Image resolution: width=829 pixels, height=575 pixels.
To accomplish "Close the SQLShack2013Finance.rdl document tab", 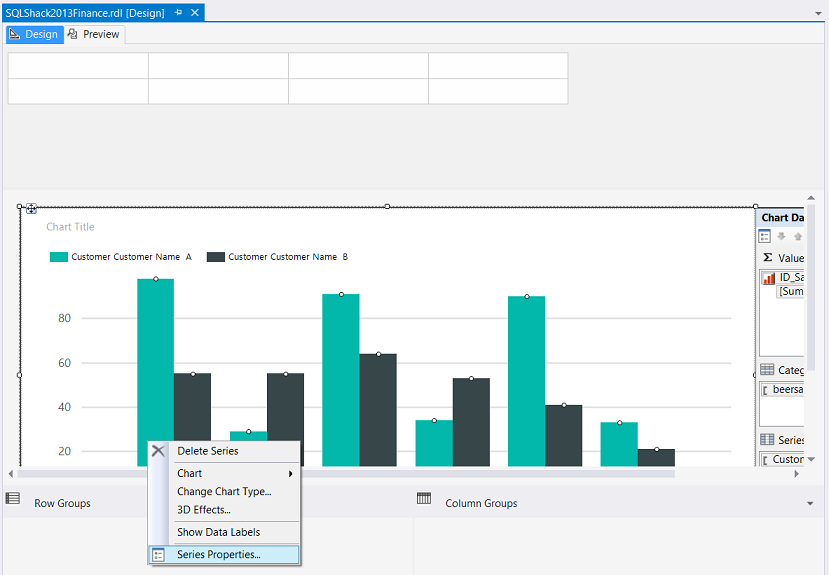I will [195, 13].
